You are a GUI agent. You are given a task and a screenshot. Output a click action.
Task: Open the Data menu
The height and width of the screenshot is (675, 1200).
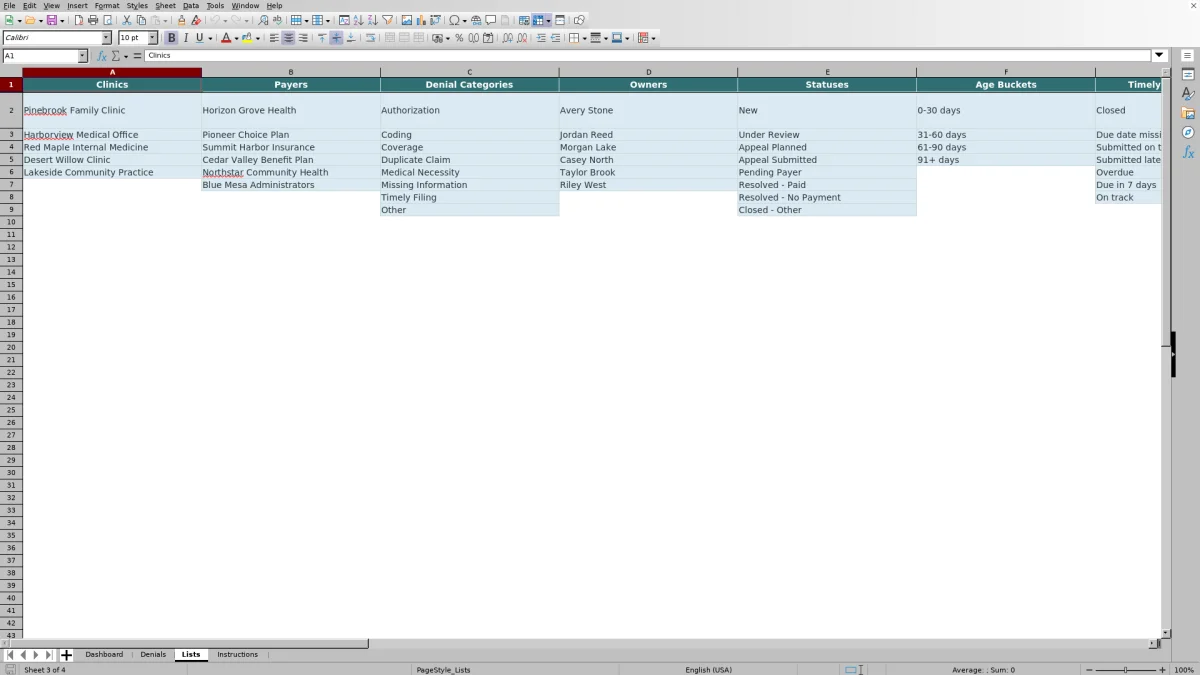pos(191,5)
